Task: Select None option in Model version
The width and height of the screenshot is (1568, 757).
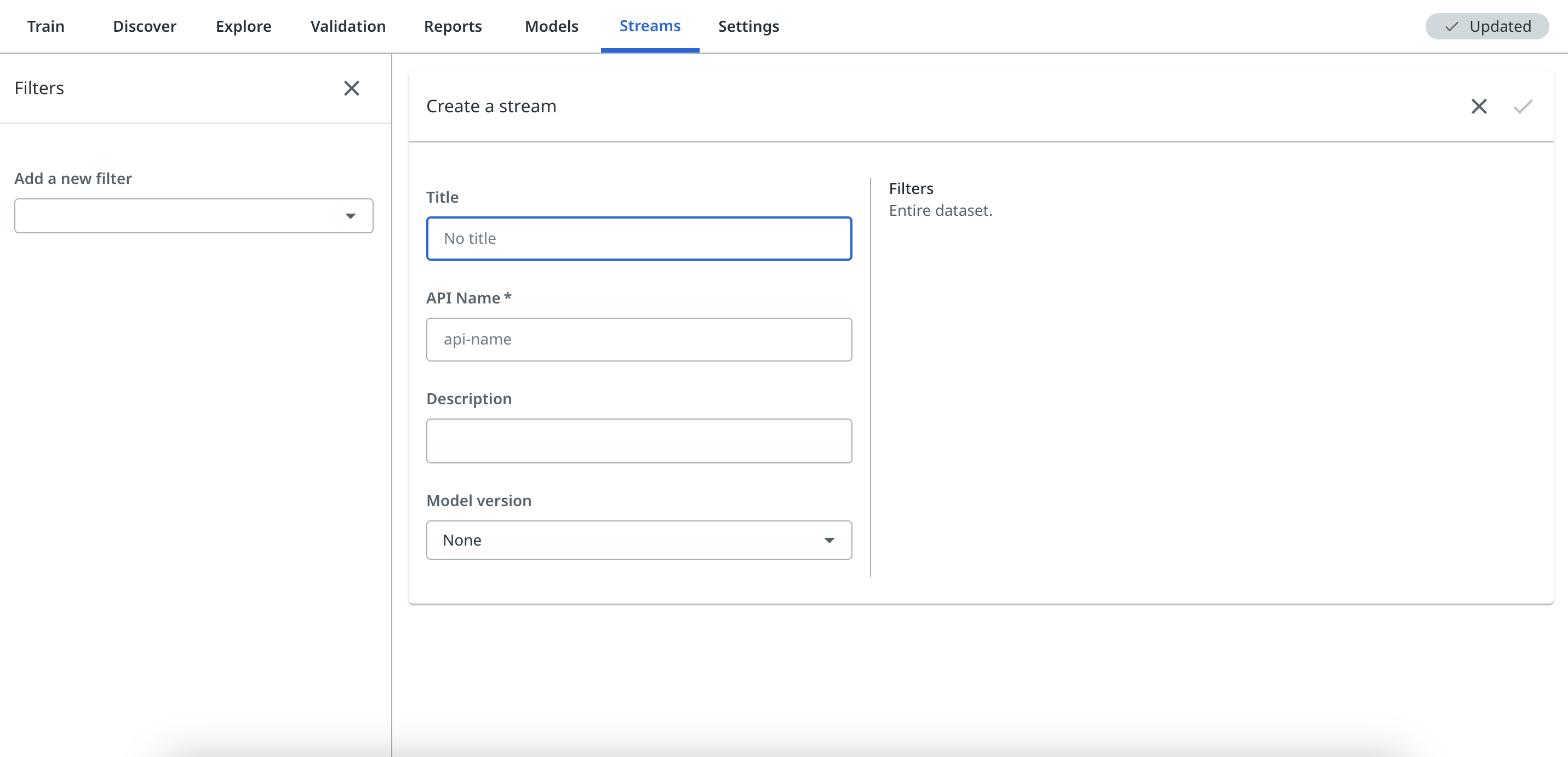Action: tap(639, 539)
